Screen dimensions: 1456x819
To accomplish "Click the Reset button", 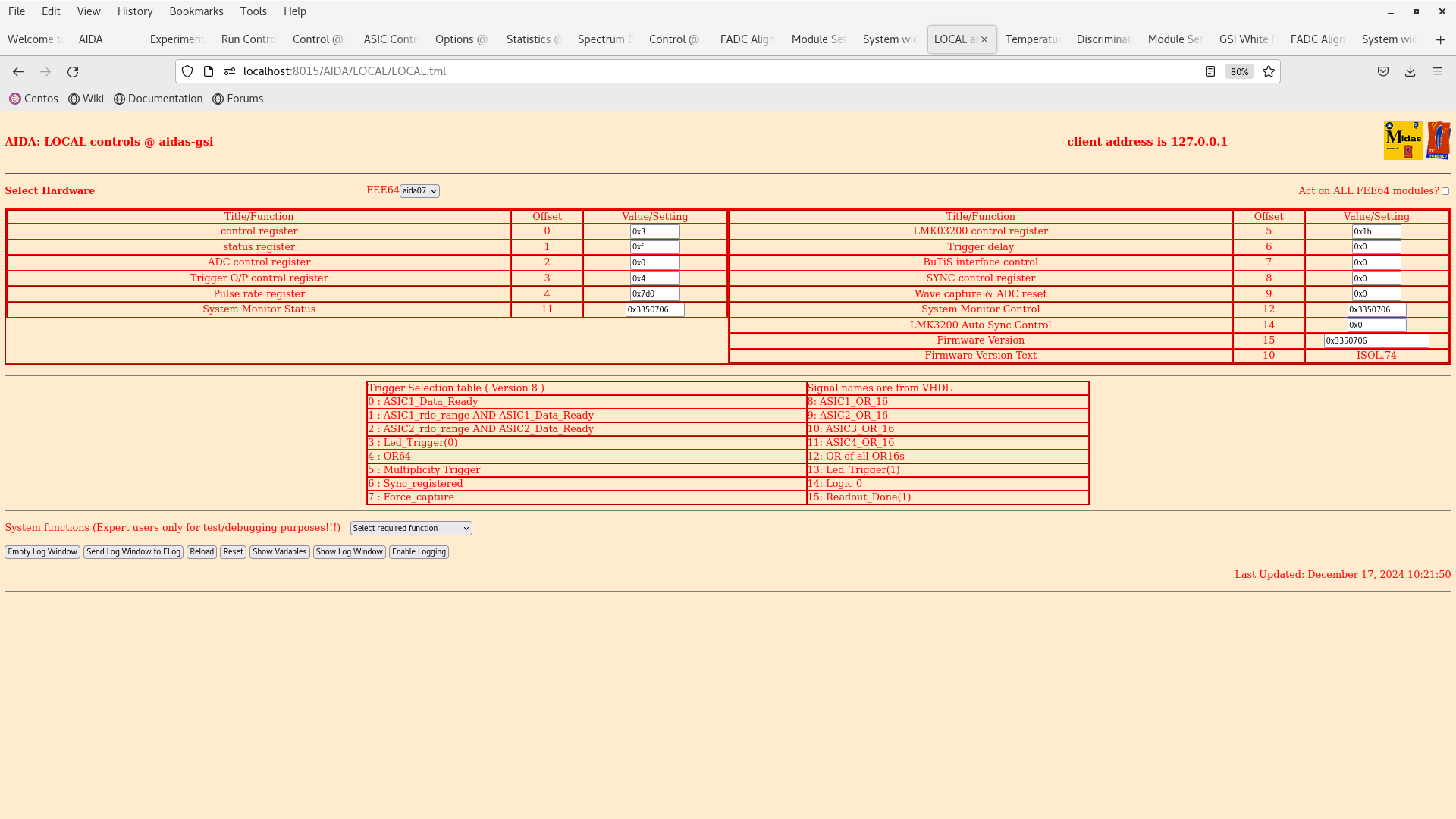I will pos(233,551).
